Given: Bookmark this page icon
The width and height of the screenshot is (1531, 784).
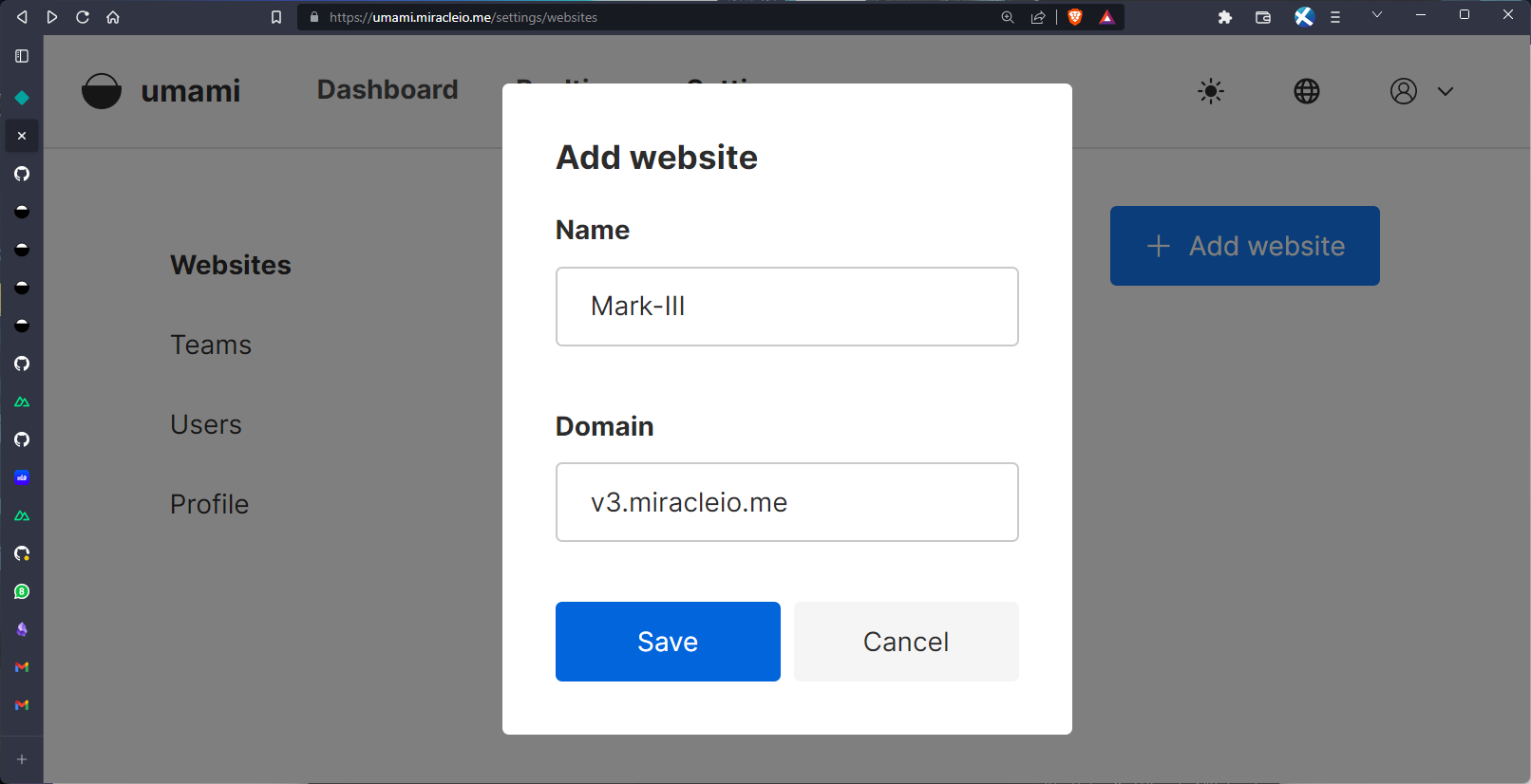Looking at the screenshot, I should point(276,17).
